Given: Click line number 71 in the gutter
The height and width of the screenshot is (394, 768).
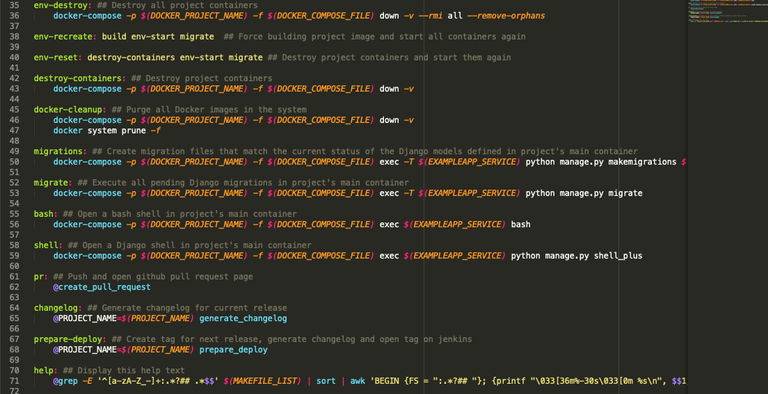Looking at the screenshot, I should click(14, 381).
